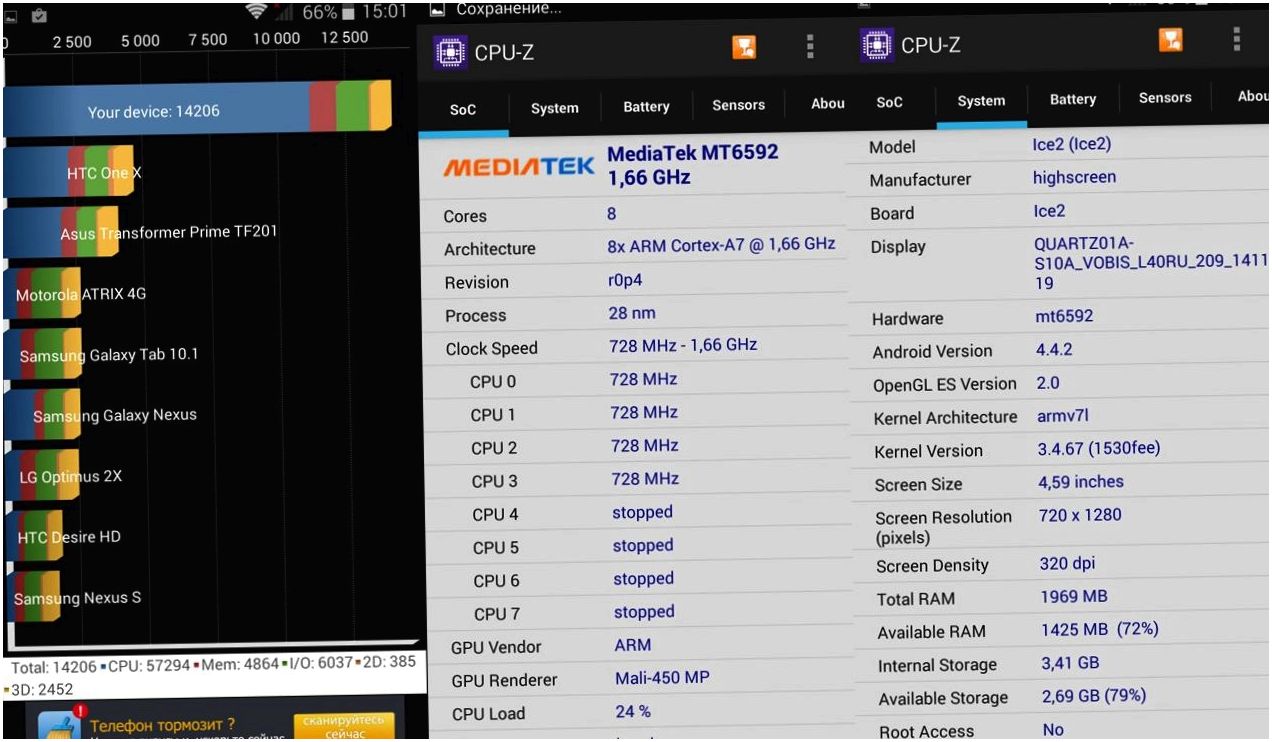Tap CPU-Z app icon on MediaTek SoC screen
The width and height of the screenshot is (1272, 742).
[451, 51]
